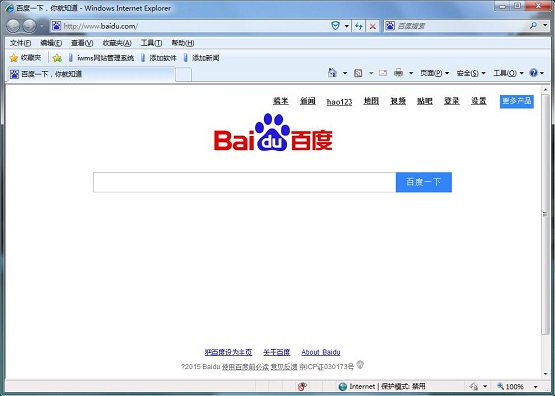Open the 贴吧 link
Image resolution: width=555 pixels, height=396 pixels.
coord(425,101)
